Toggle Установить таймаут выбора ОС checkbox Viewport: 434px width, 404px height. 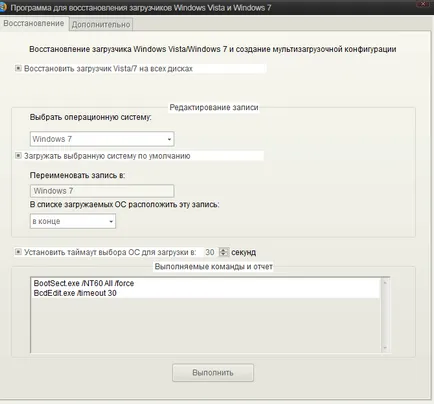[x=18, y=252]
